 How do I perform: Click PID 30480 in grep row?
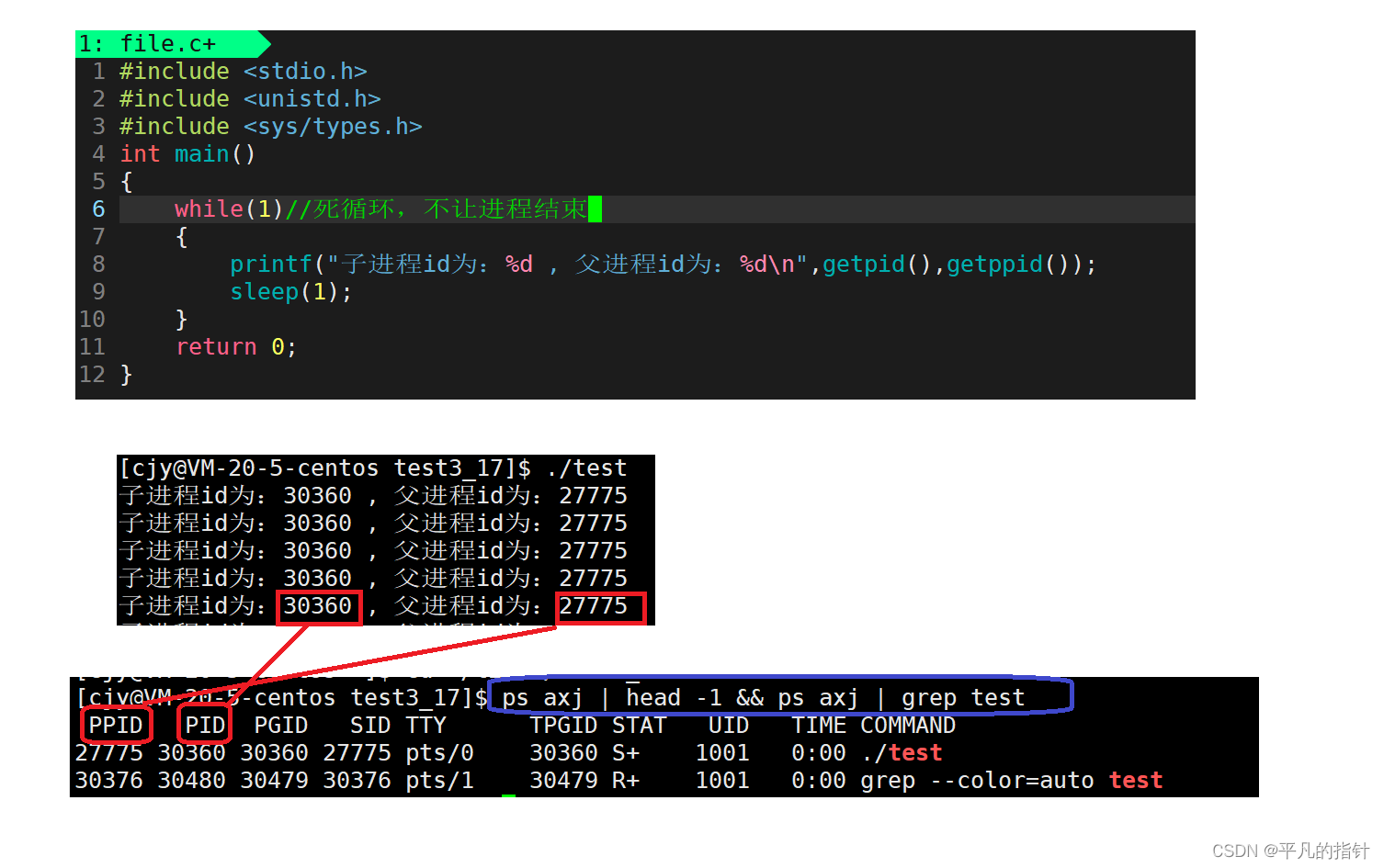pyautogui.click(x=191, y=780)
